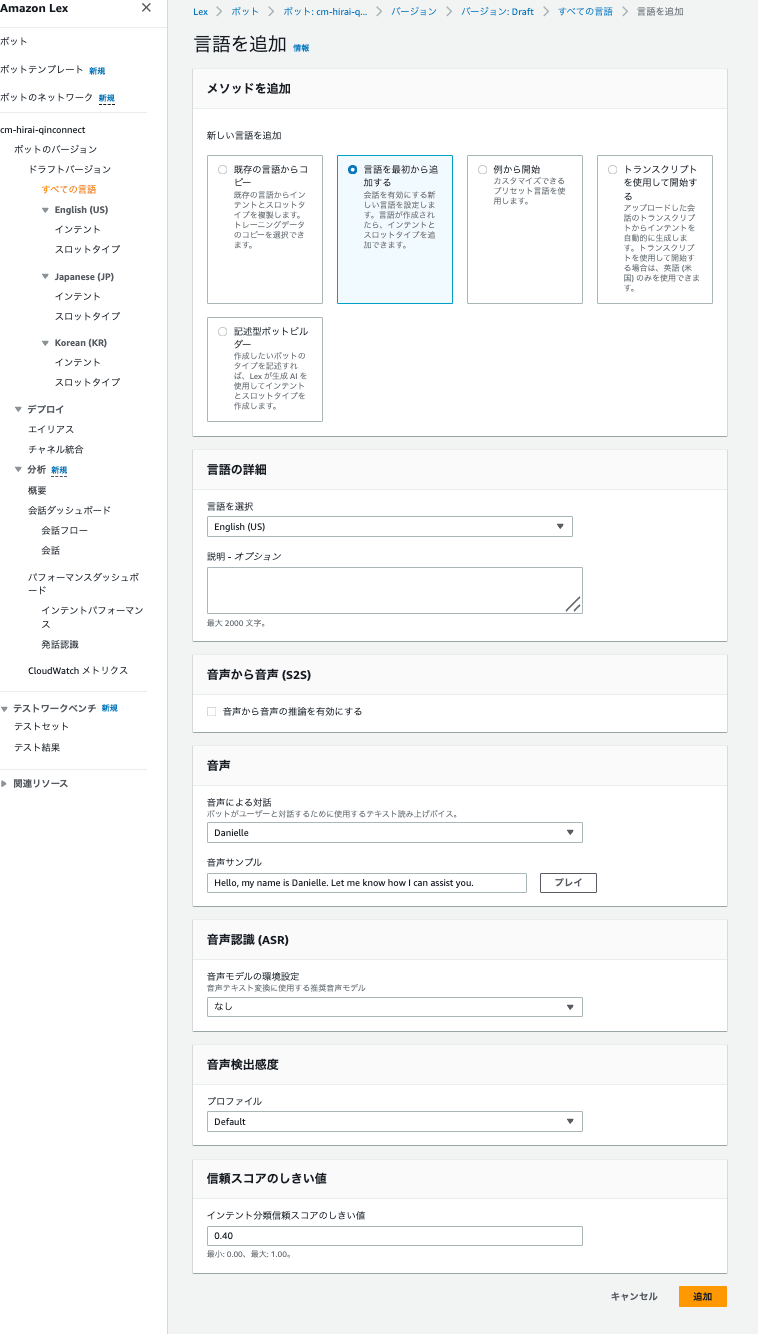Click Lex in the breadcrumb
This screenshot has height=1334, width=758.
[x=201, y=11]
